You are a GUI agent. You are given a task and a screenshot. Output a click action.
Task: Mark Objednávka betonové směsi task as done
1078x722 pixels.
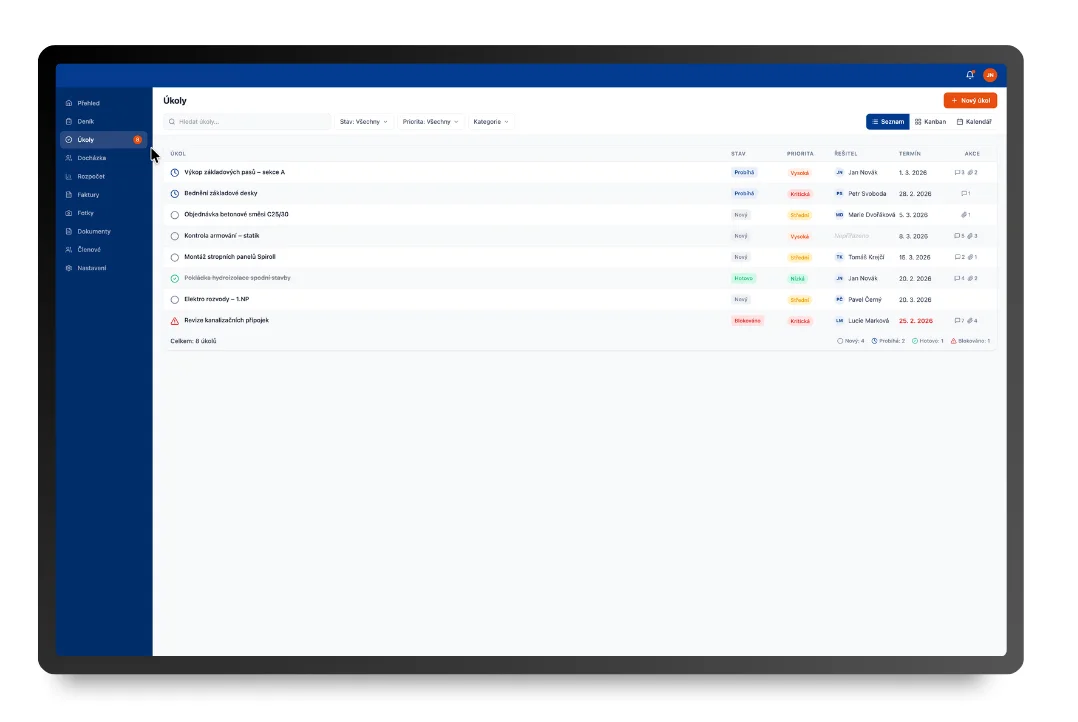pyautogui.click(x=175, y=215)
